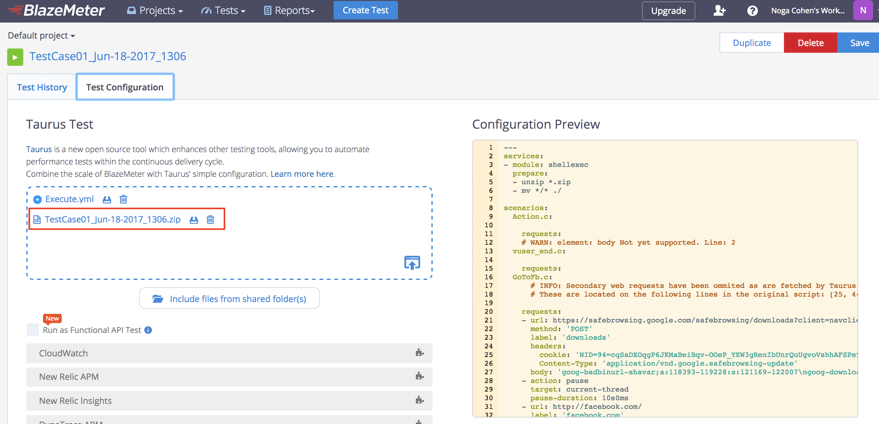Open the add user invite icon

pyautogui.click(x=719, y=11)
